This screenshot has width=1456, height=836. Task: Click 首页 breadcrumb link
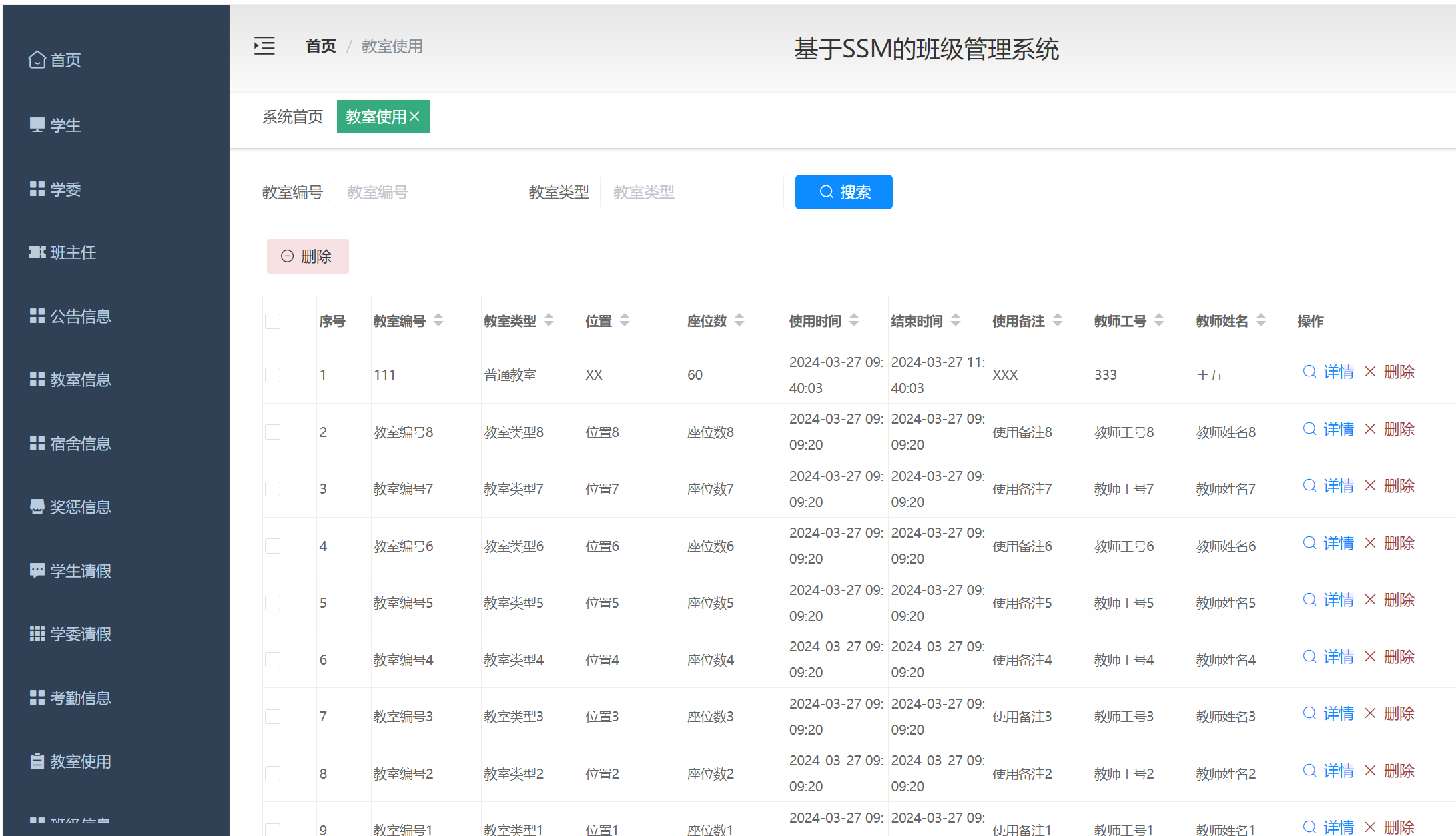coord(320,46)
